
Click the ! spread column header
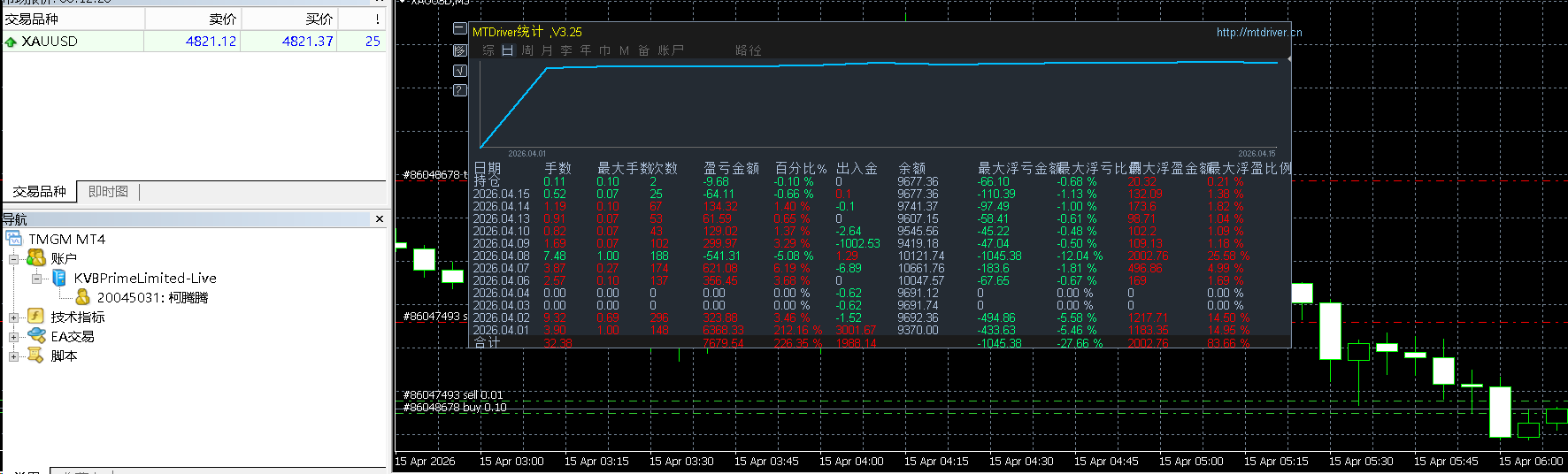pyautogui.click(x=362, y=19)
